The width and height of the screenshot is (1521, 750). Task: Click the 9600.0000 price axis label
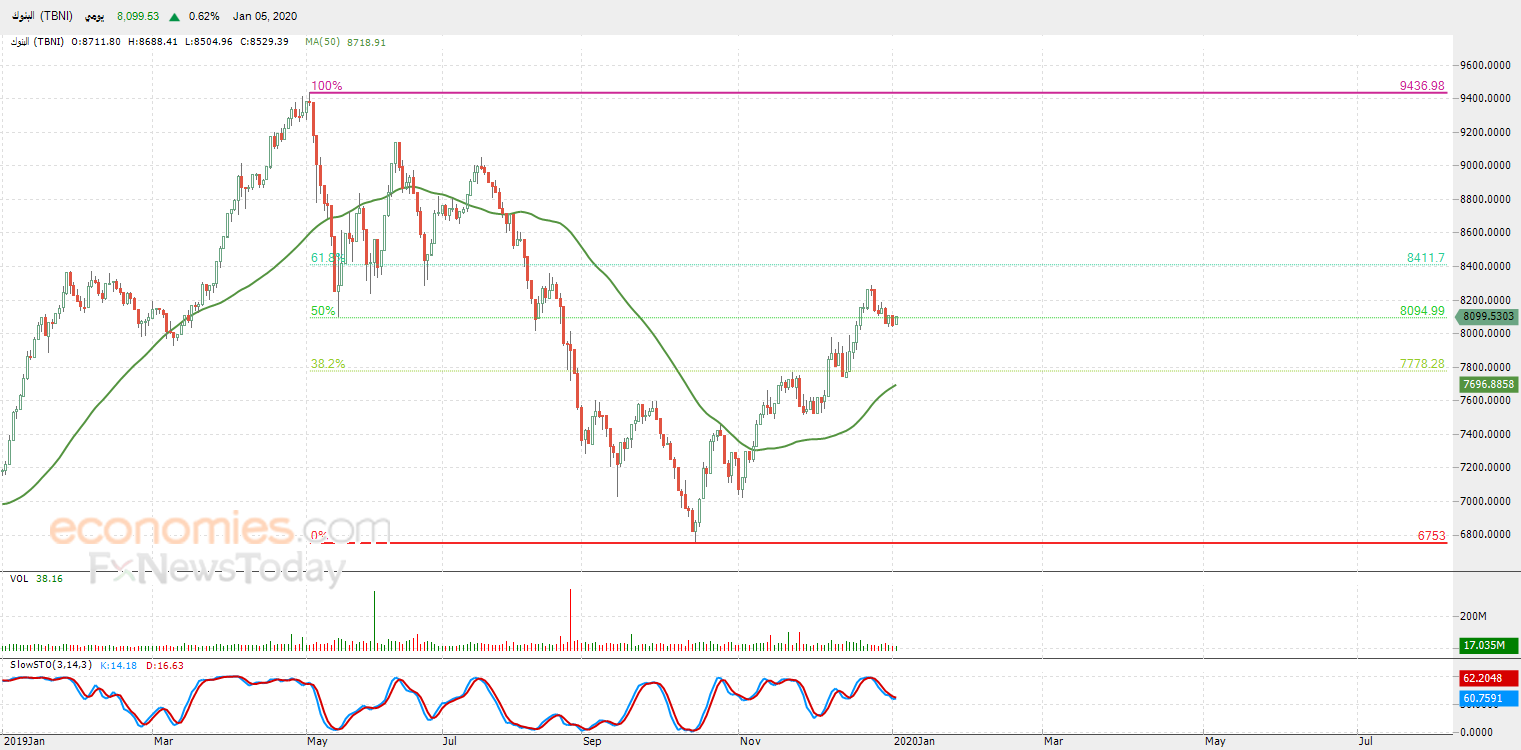click(1488, 65)
